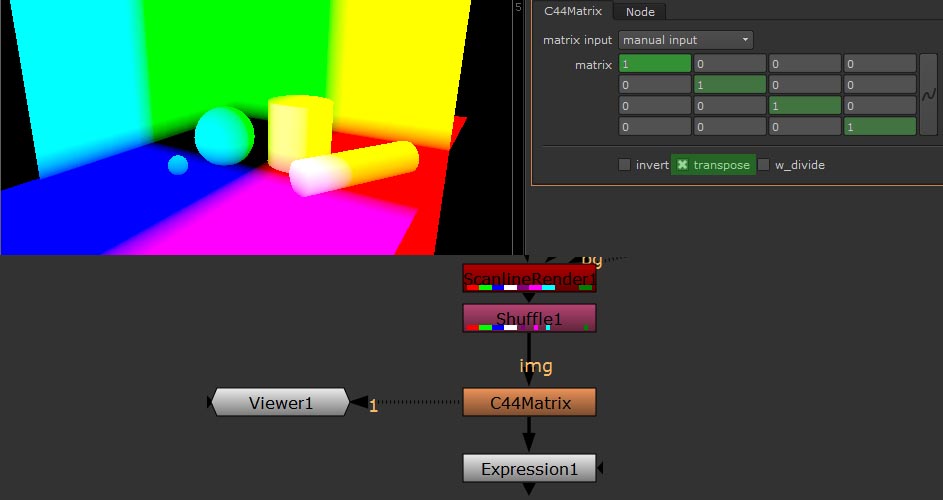Select the Viewer1 node
This screenshot has height=500, width=943.
click(281, 403)
